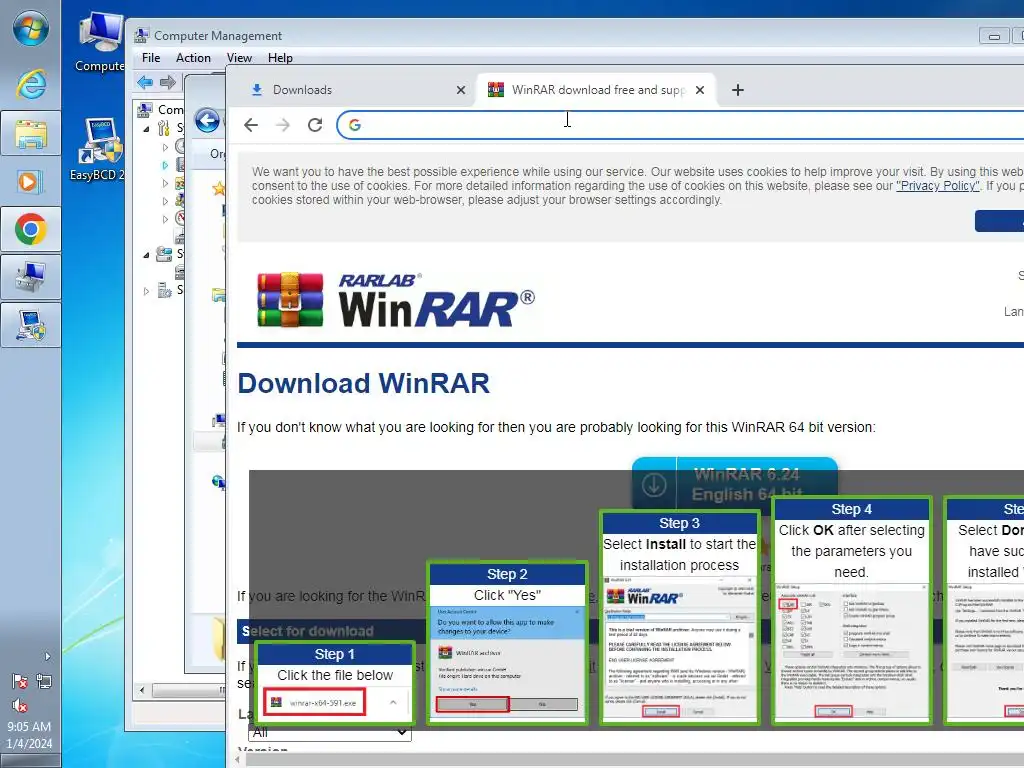Image resolution: width=1024 pixels, height=768 pixels.
Task: Click the 'Download WinRAR' heading
Action: tap(364, 383)
